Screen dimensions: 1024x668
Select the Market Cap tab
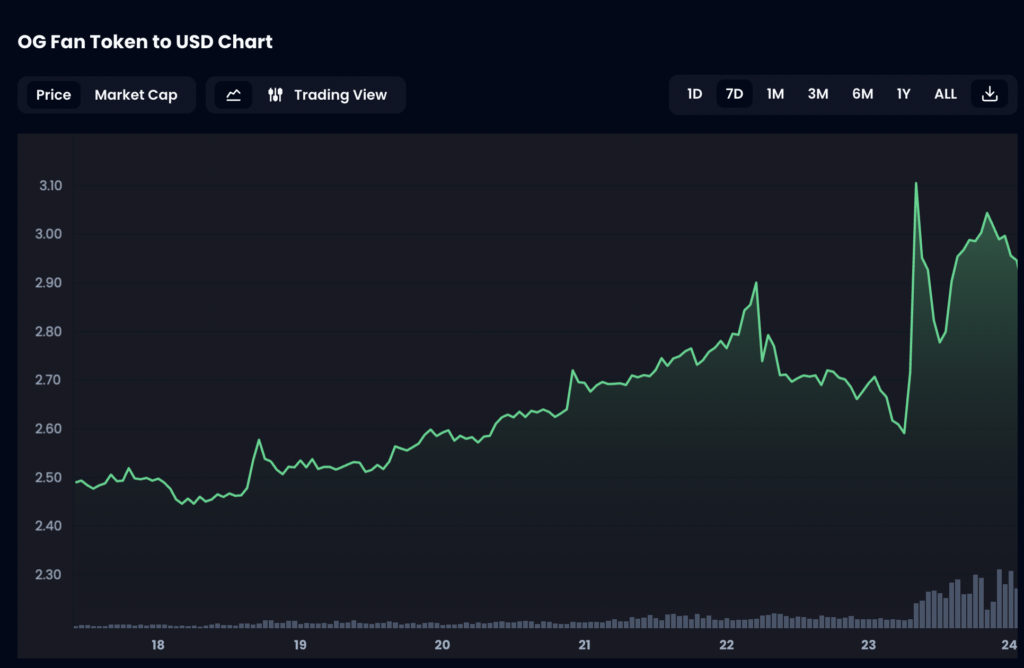136,95
